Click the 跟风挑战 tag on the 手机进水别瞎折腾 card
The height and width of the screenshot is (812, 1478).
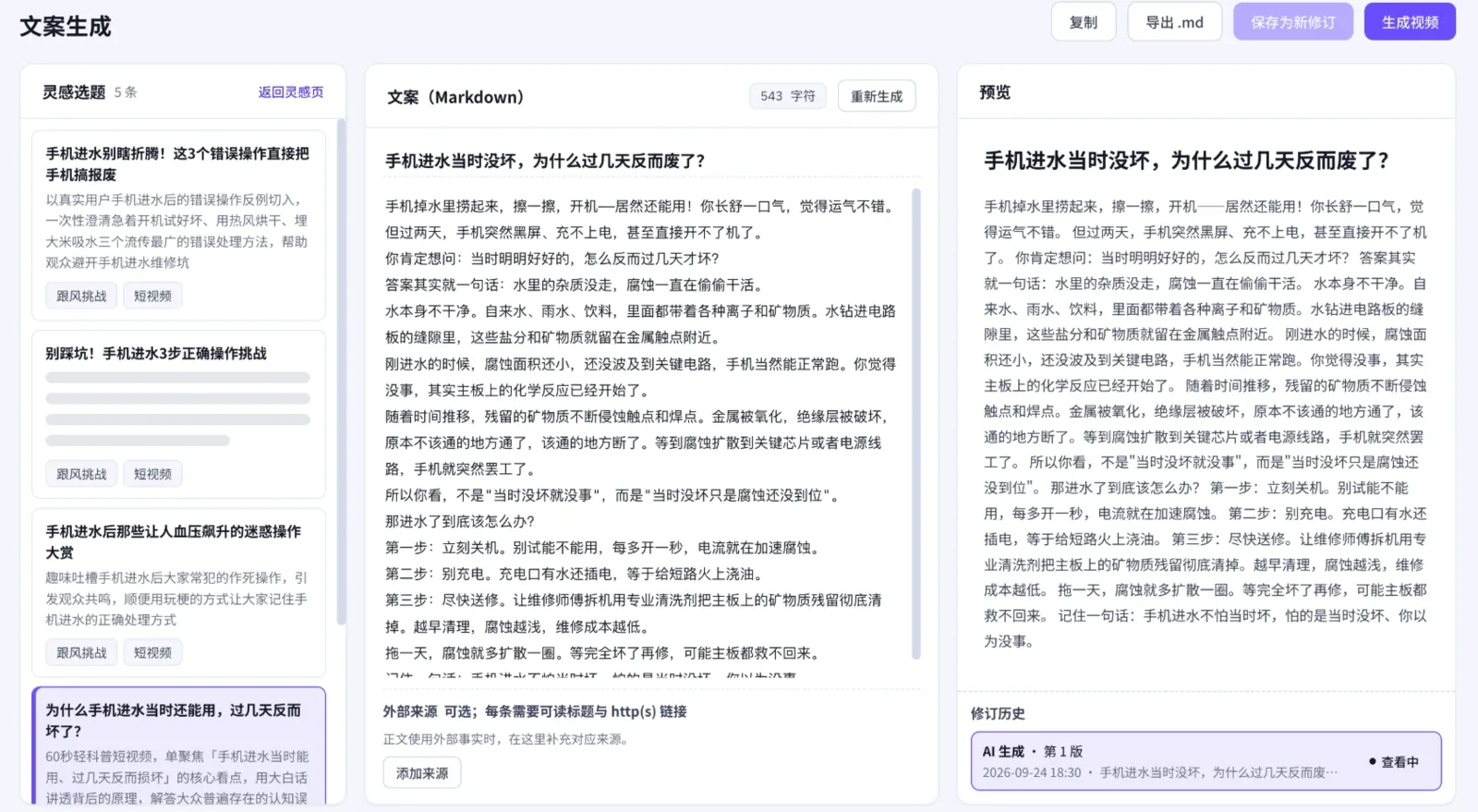[x=81, y=296]
